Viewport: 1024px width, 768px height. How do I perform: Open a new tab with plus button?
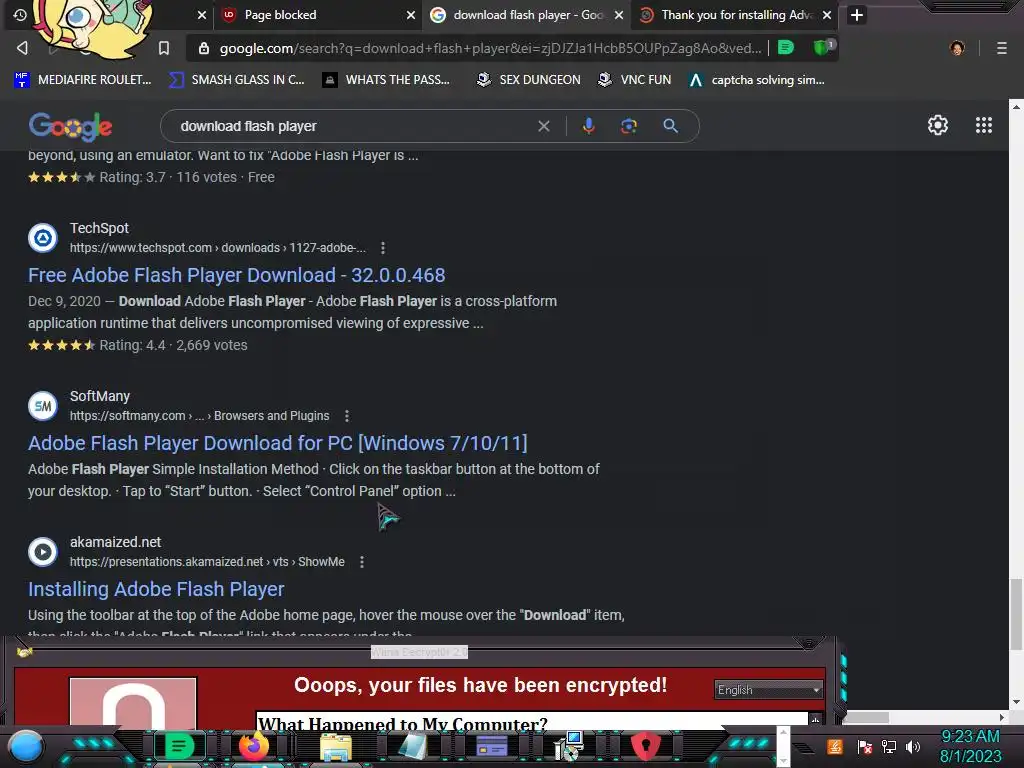tap(857, 14)
